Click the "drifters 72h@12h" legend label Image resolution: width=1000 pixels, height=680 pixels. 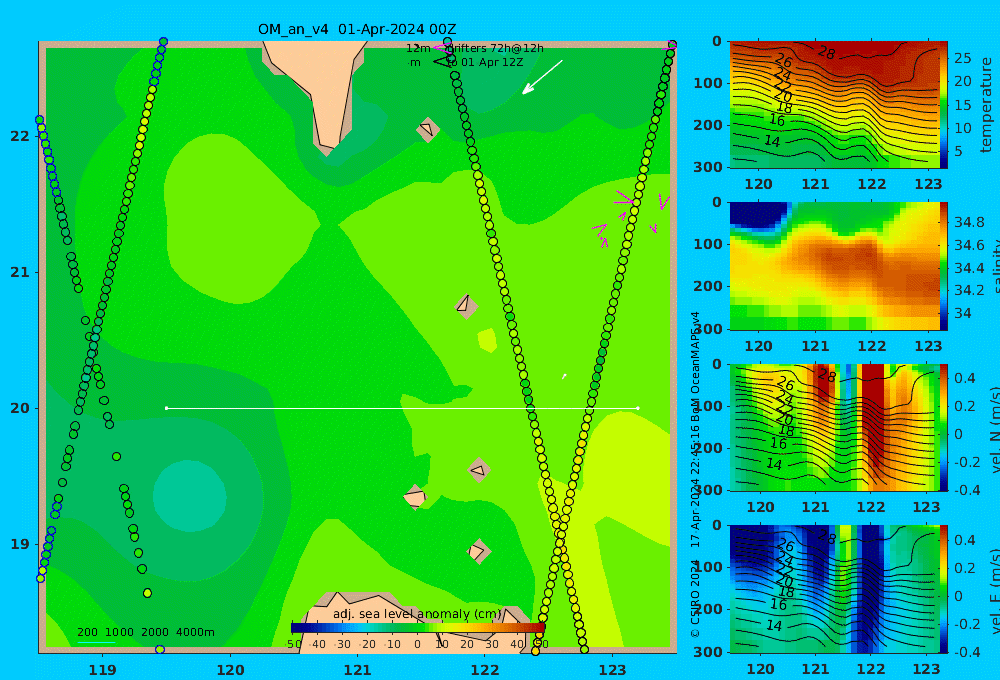495,48
